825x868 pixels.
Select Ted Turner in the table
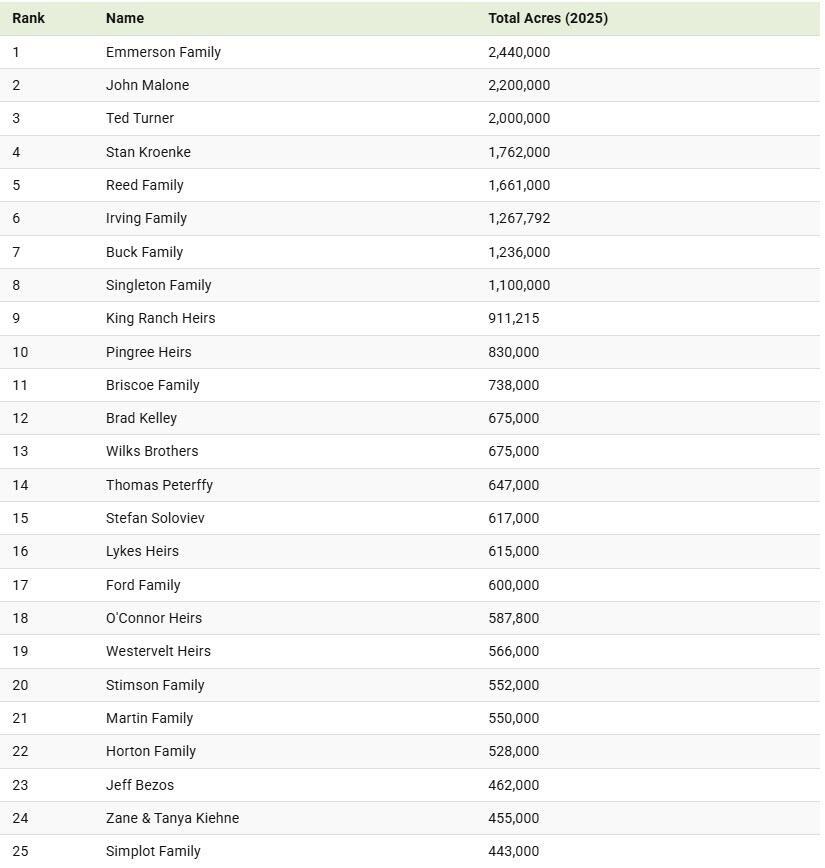pyautogui.click(x=140, y=118)
